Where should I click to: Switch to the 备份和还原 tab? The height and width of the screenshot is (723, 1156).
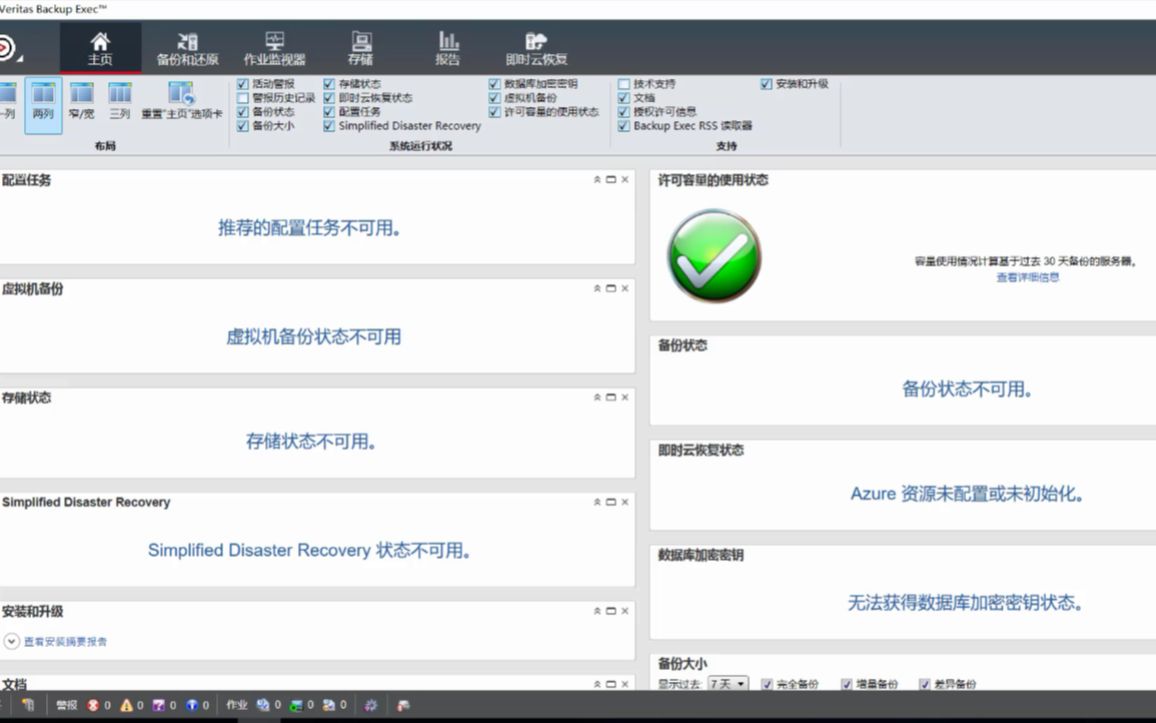(x=187, y=49)
